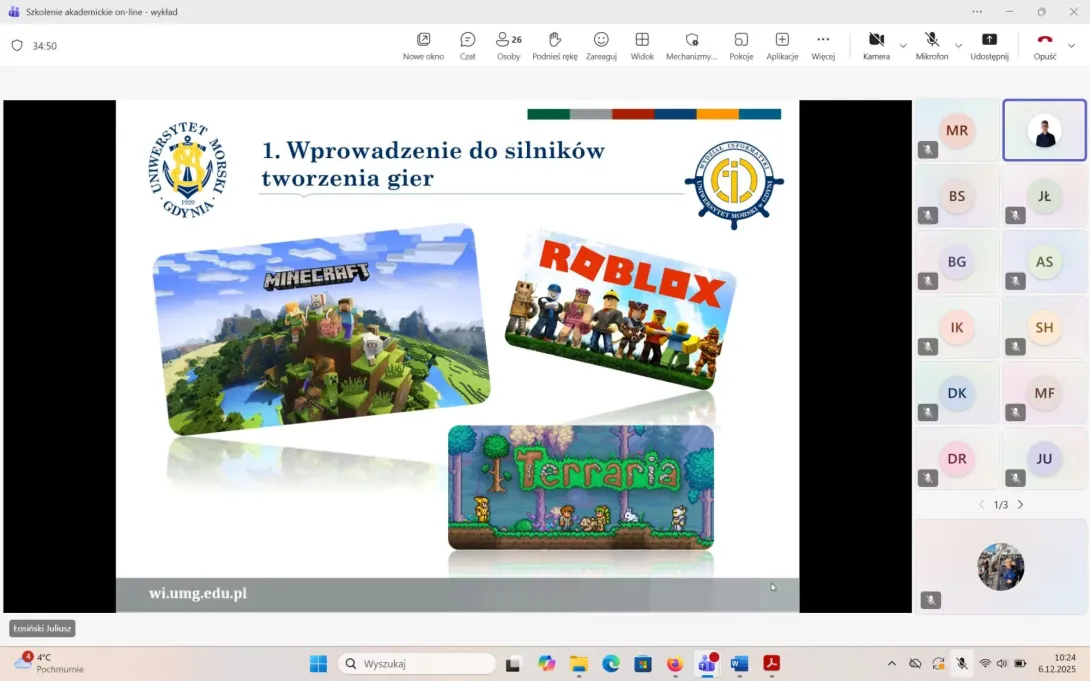This screenshot has height=681, width=1090.
Task: Open the Więcej more options menu
Action: pyautogui.click(x=823, y=45)
